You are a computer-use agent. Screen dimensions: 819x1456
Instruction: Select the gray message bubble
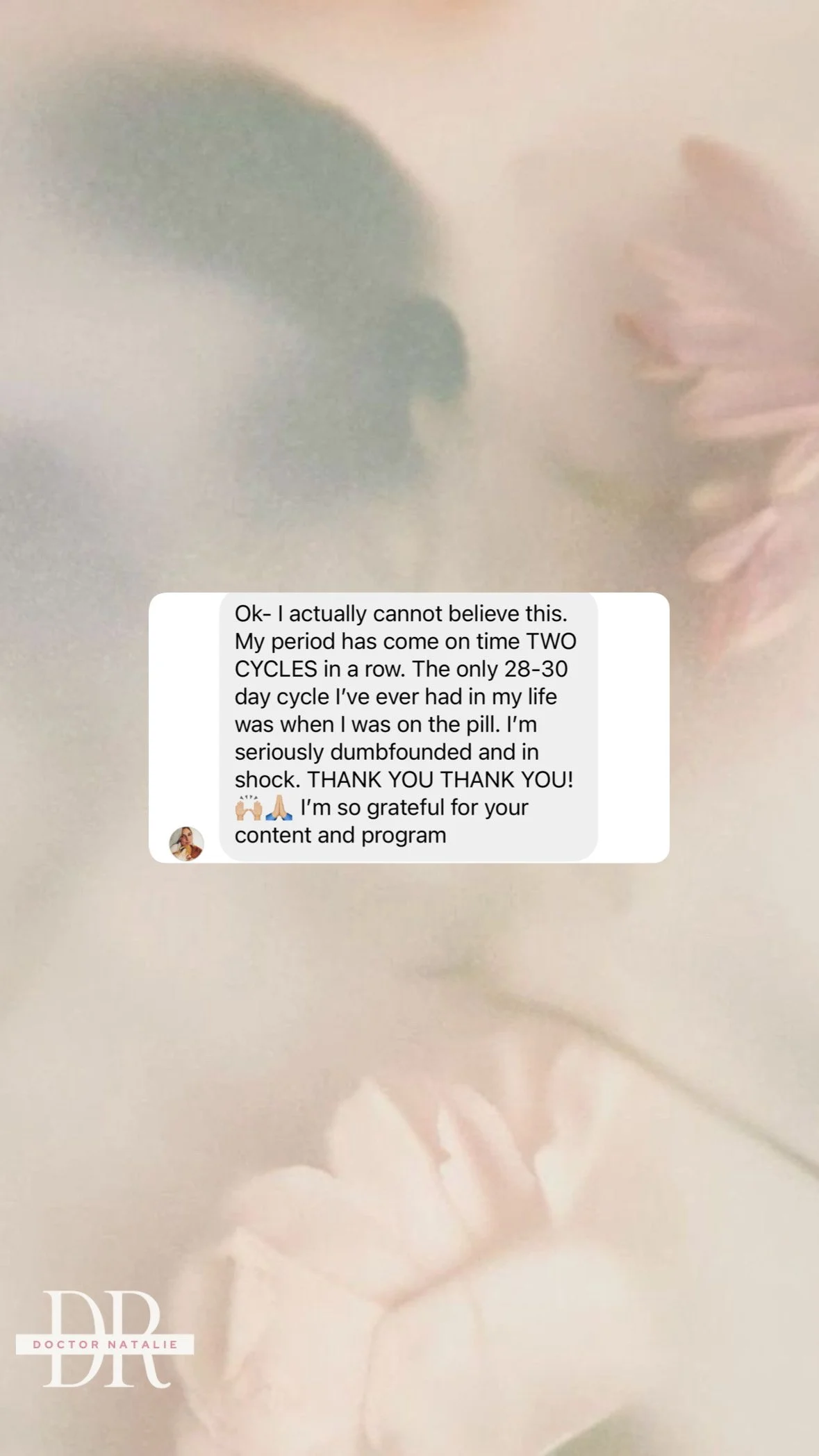click(408, 727)
